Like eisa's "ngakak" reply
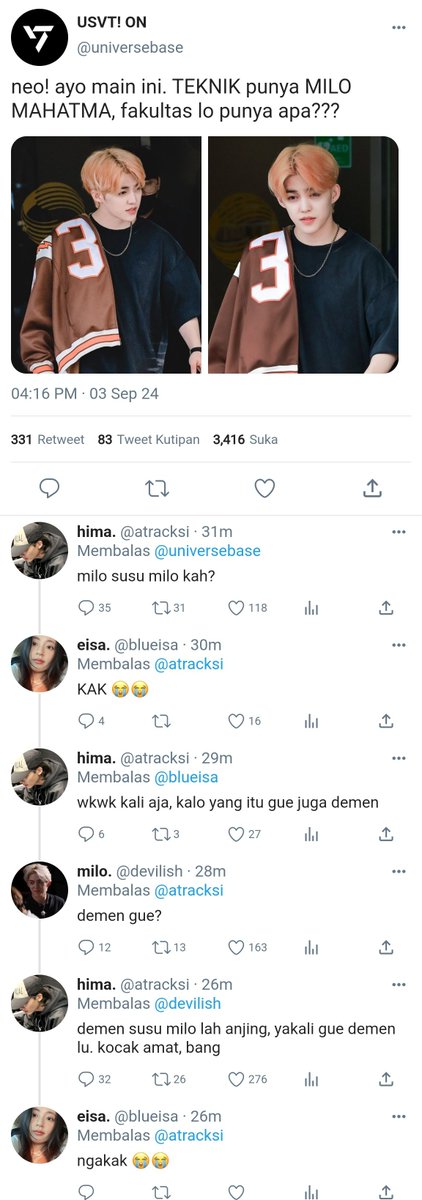 (x=237, y=1192)
